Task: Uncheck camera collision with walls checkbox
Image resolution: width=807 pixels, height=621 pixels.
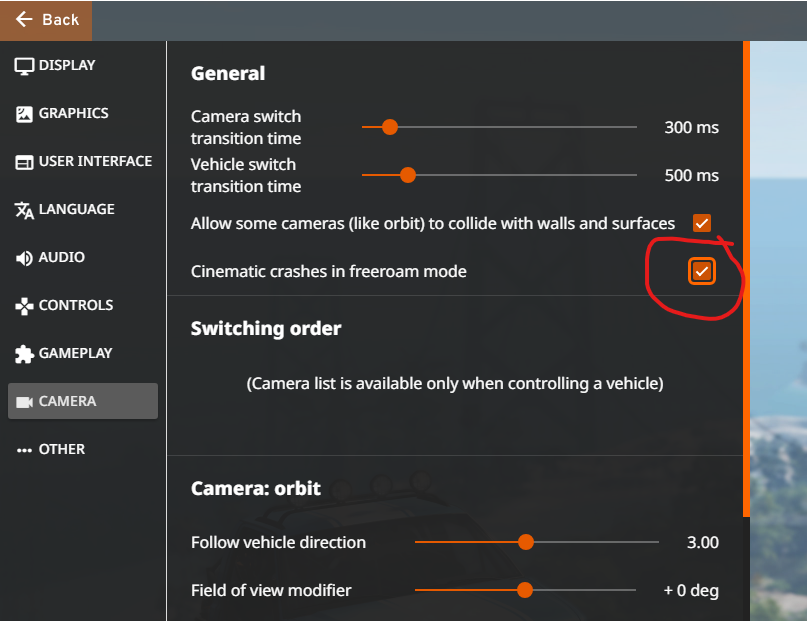Action: pyautogui.click(x=702, y=223)
